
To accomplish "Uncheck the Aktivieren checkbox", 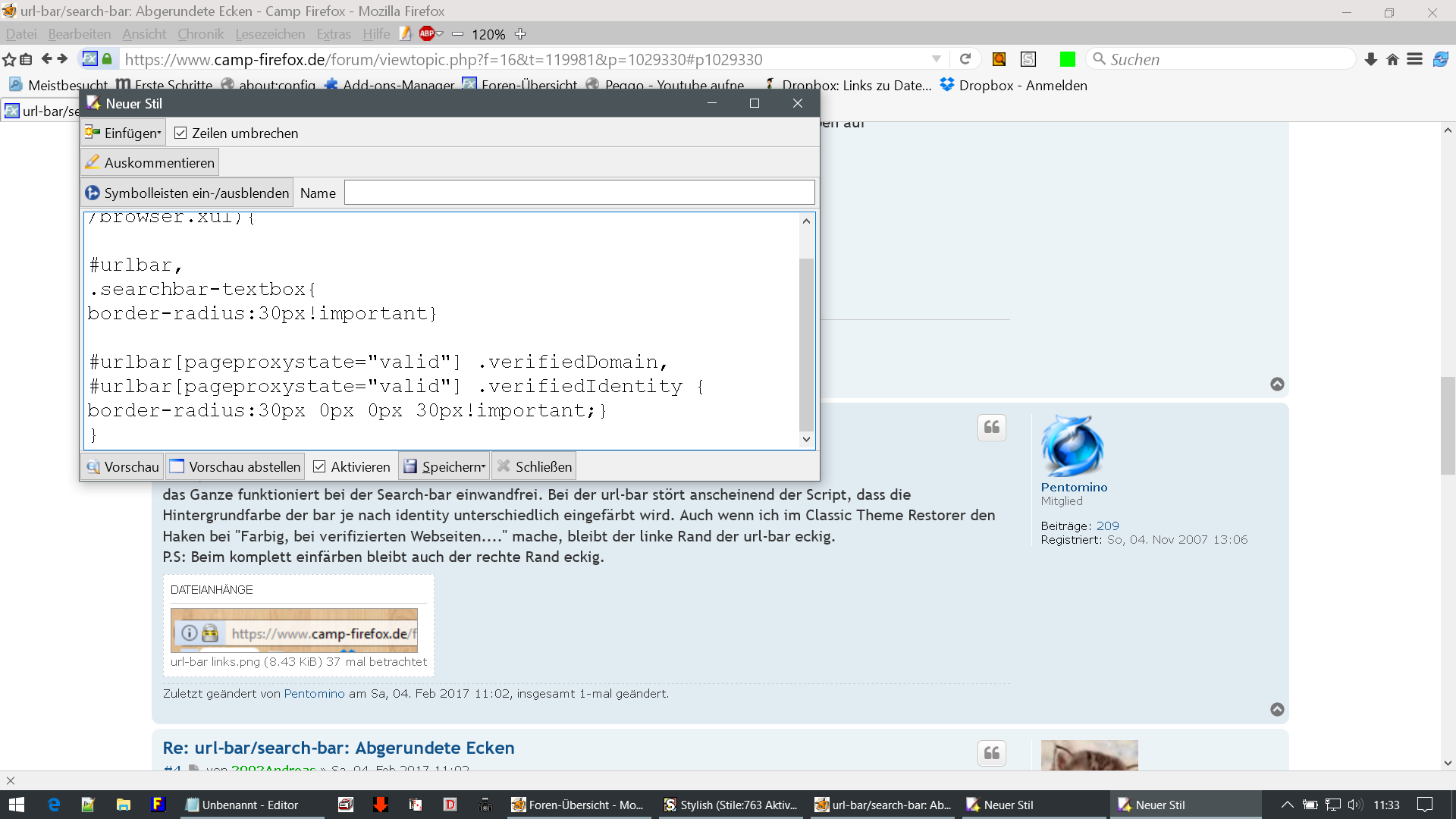I will pyautogui.click(x=319, y=467).
